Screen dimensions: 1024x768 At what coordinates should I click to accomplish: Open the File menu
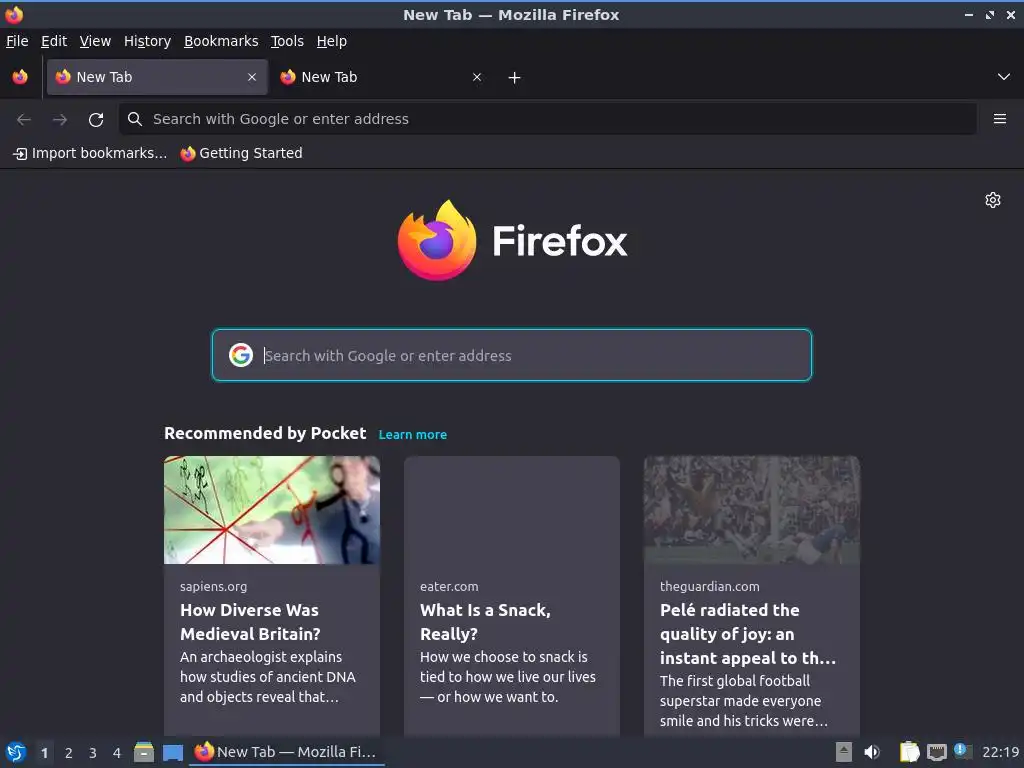point(17,41)
